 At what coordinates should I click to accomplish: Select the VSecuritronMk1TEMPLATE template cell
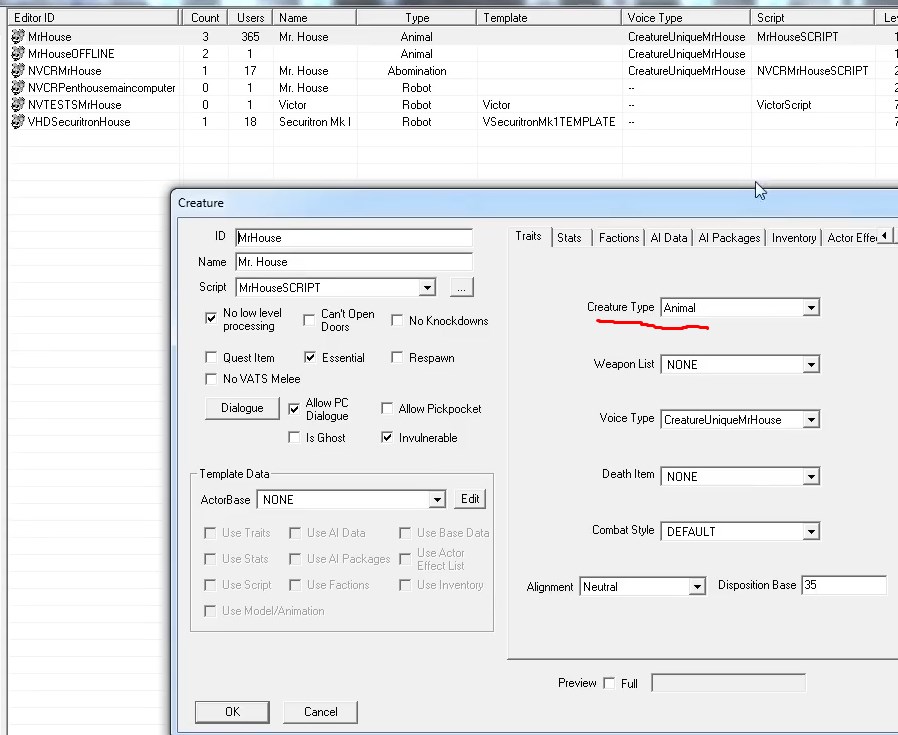point(549,122)
